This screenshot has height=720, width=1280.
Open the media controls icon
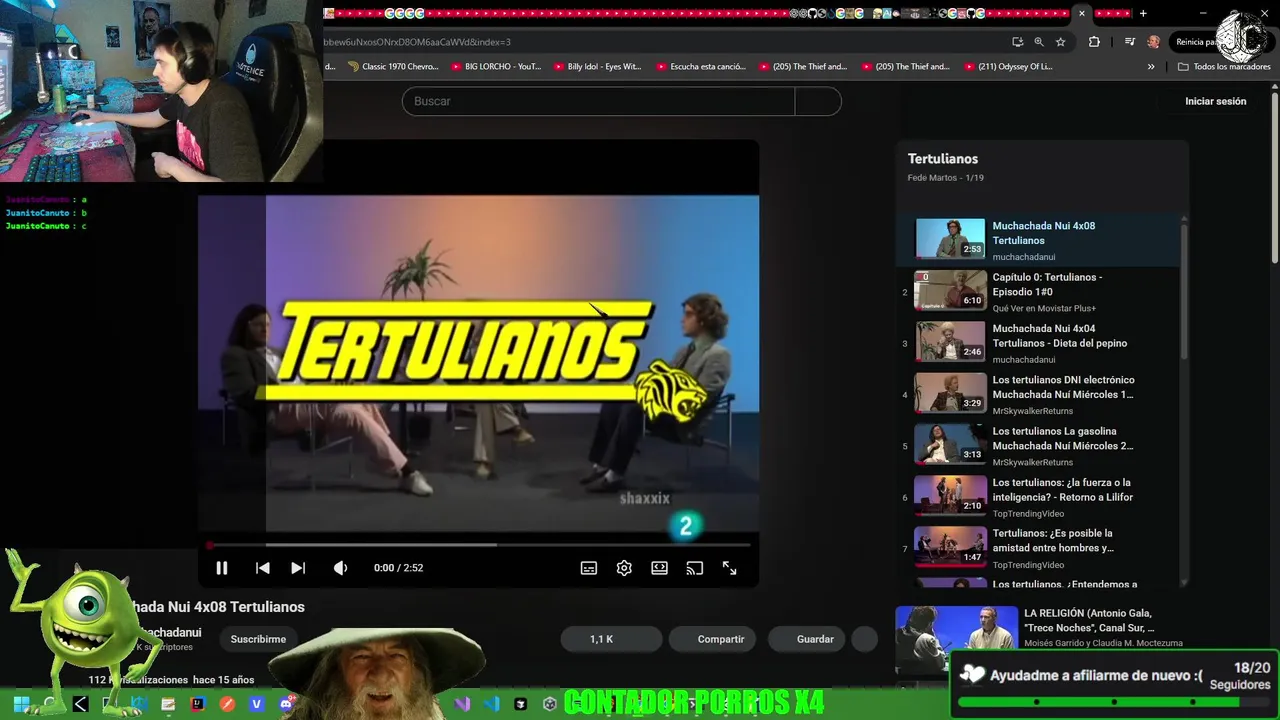(1130, 42)
